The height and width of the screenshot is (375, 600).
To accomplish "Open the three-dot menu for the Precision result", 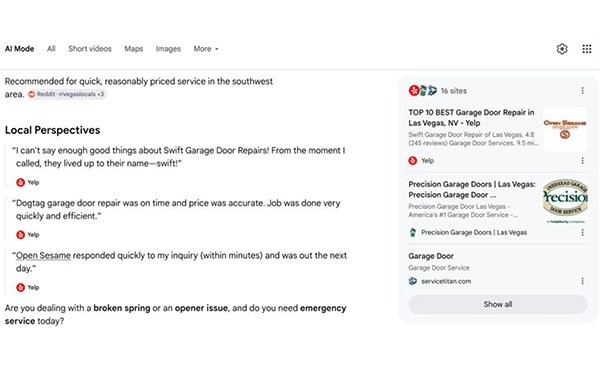I will pyautogui.click(x=582, y=232).
